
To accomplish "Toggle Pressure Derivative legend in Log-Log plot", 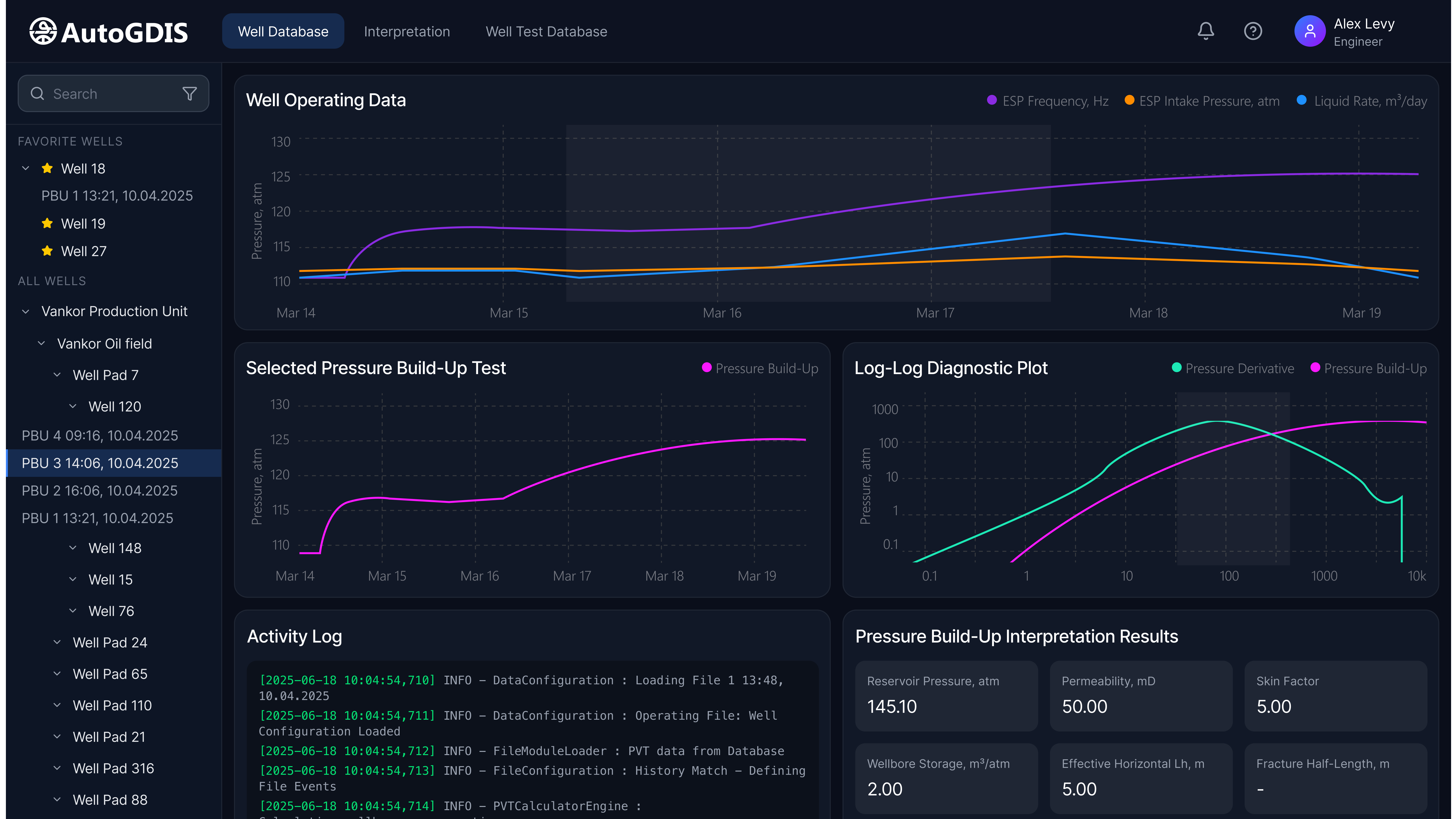I will 1233,368.
